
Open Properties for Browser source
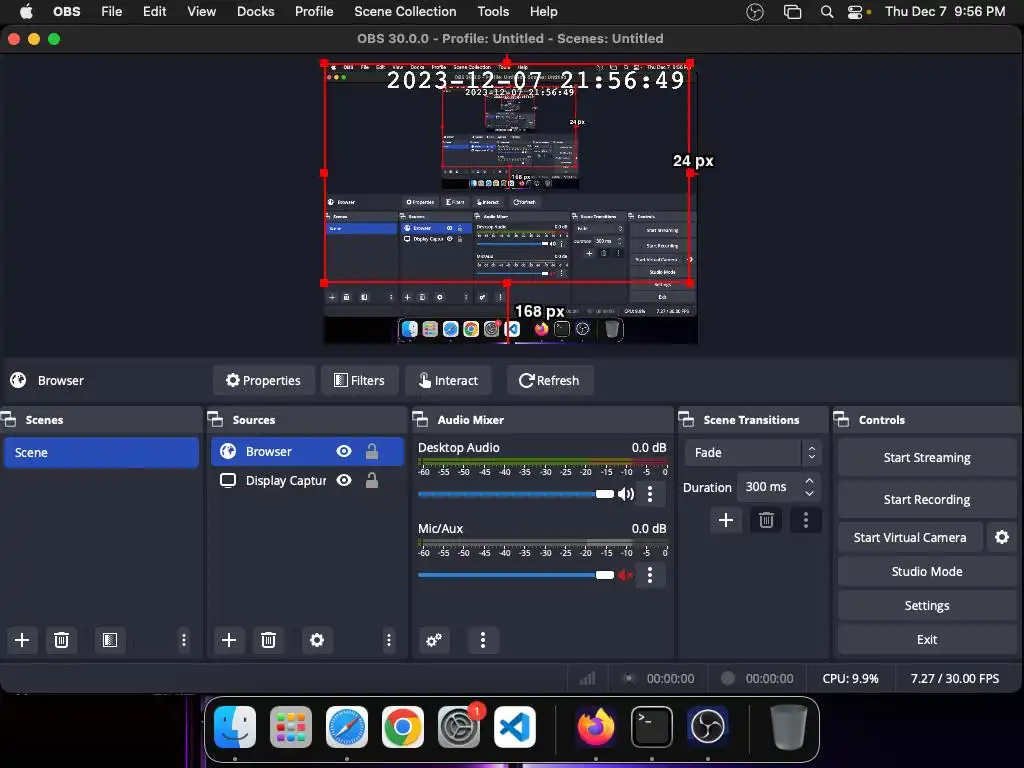(264, 380)
